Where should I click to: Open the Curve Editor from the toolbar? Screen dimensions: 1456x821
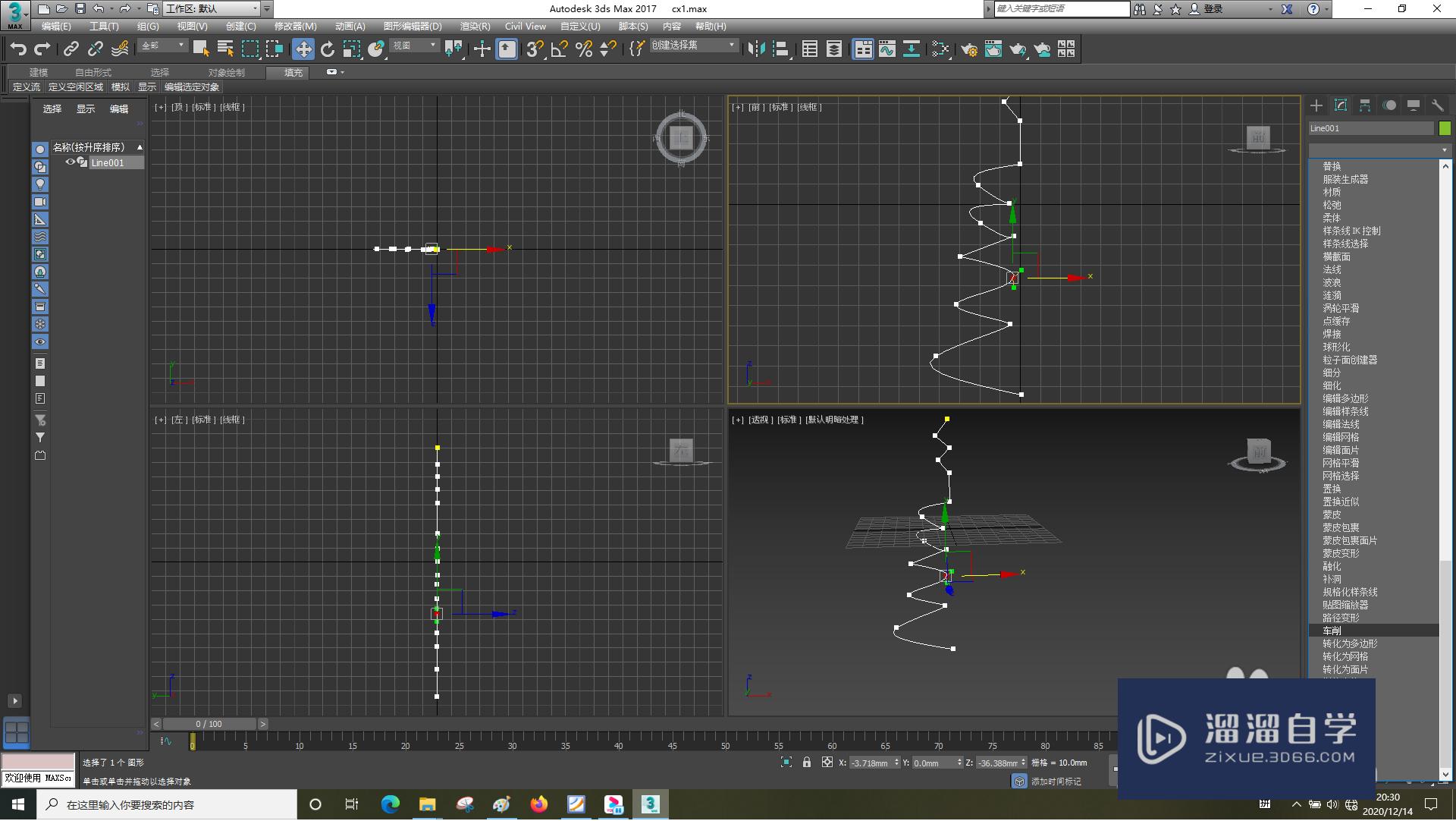887,49
